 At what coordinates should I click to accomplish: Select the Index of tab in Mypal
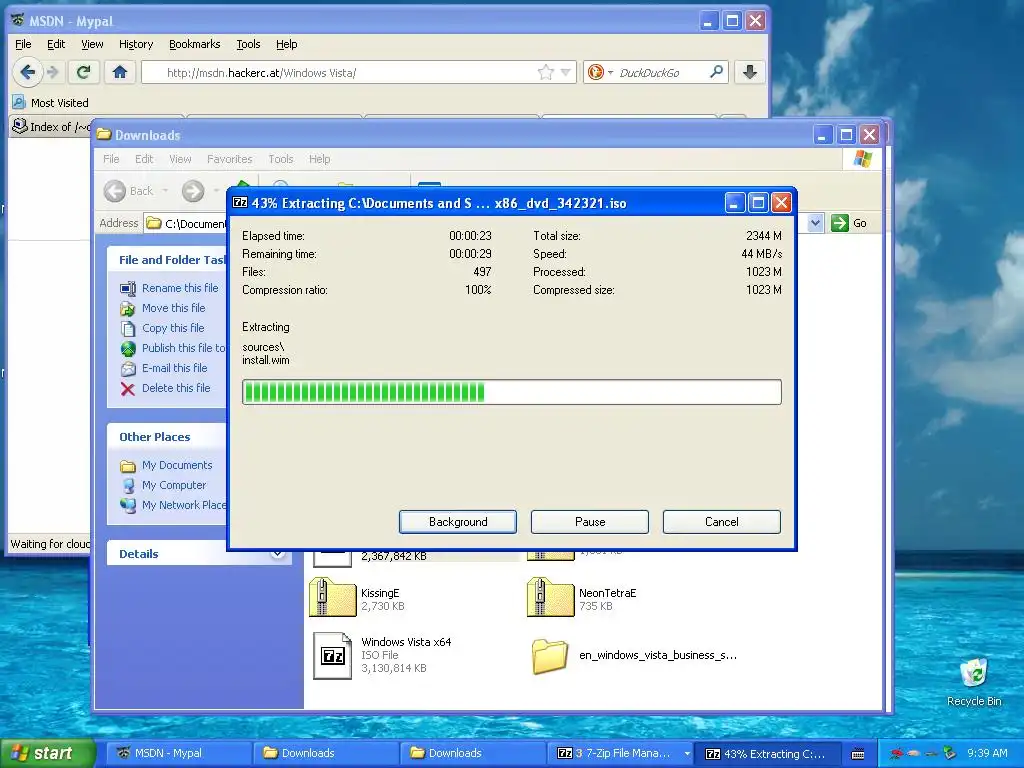(x=50, y=126)
